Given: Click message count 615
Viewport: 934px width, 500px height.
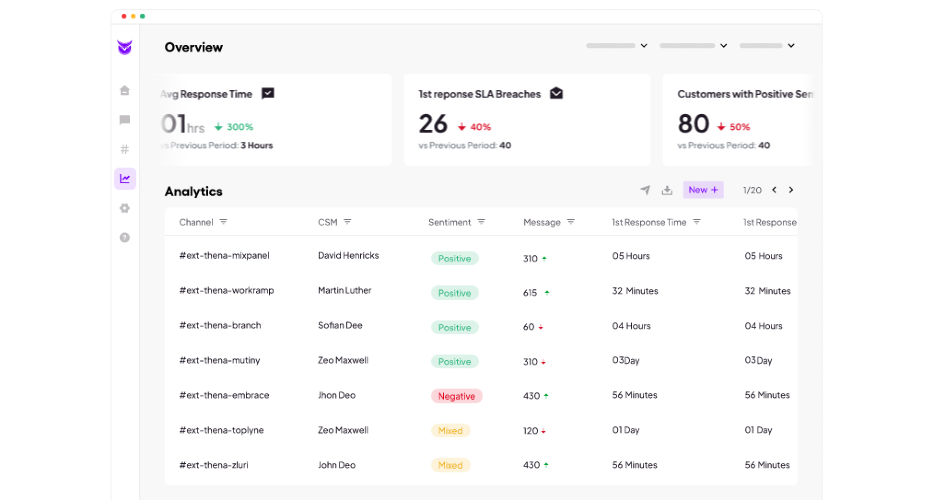Looking at the screenshot, I should coord(530,293).
